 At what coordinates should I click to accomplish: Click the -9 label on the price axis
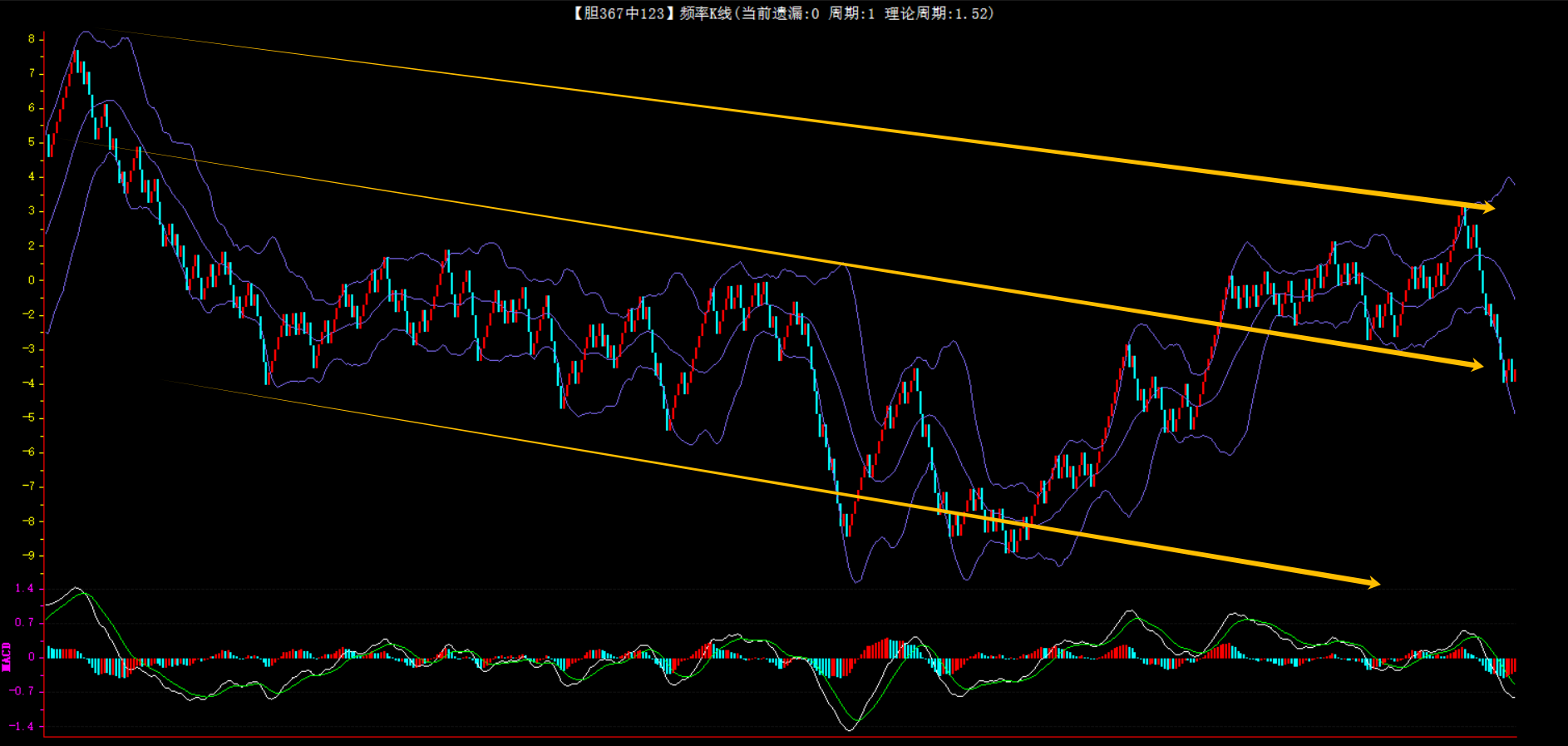[30, 556]
